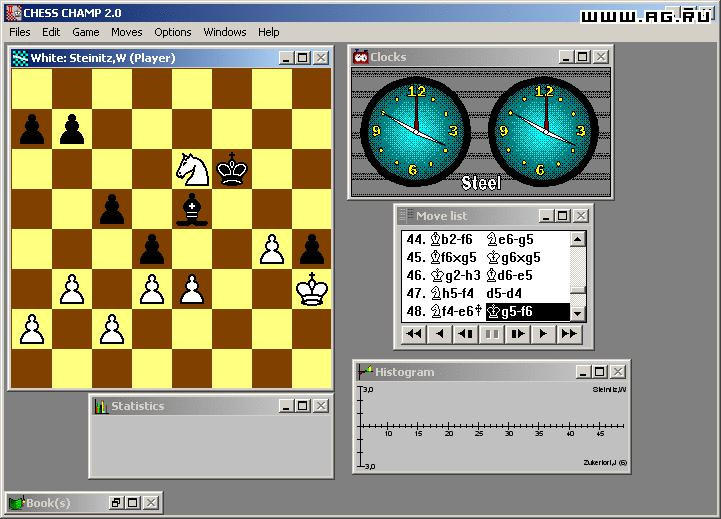
Task: Select the black pawn on a7
Action: tap(32, 129)
